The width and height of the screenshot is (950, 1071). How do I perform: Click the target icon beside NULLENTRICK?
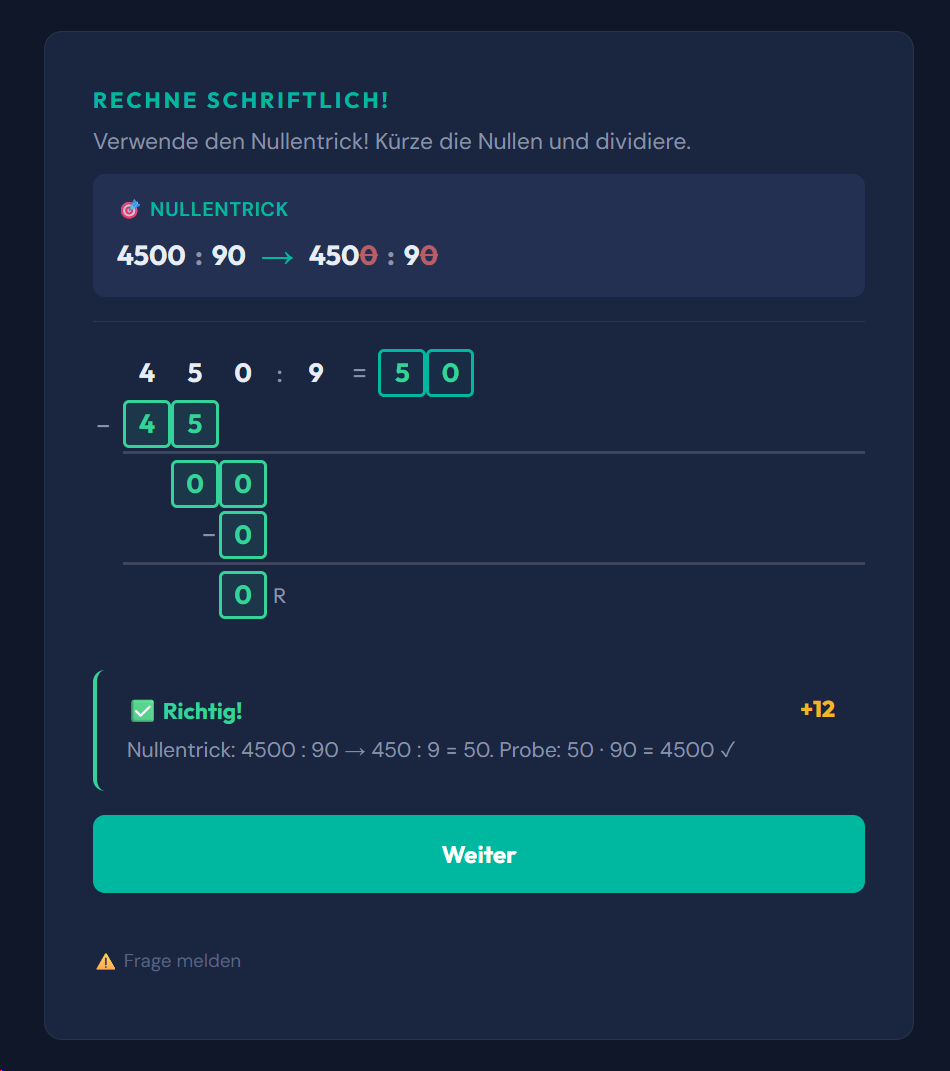129,210
